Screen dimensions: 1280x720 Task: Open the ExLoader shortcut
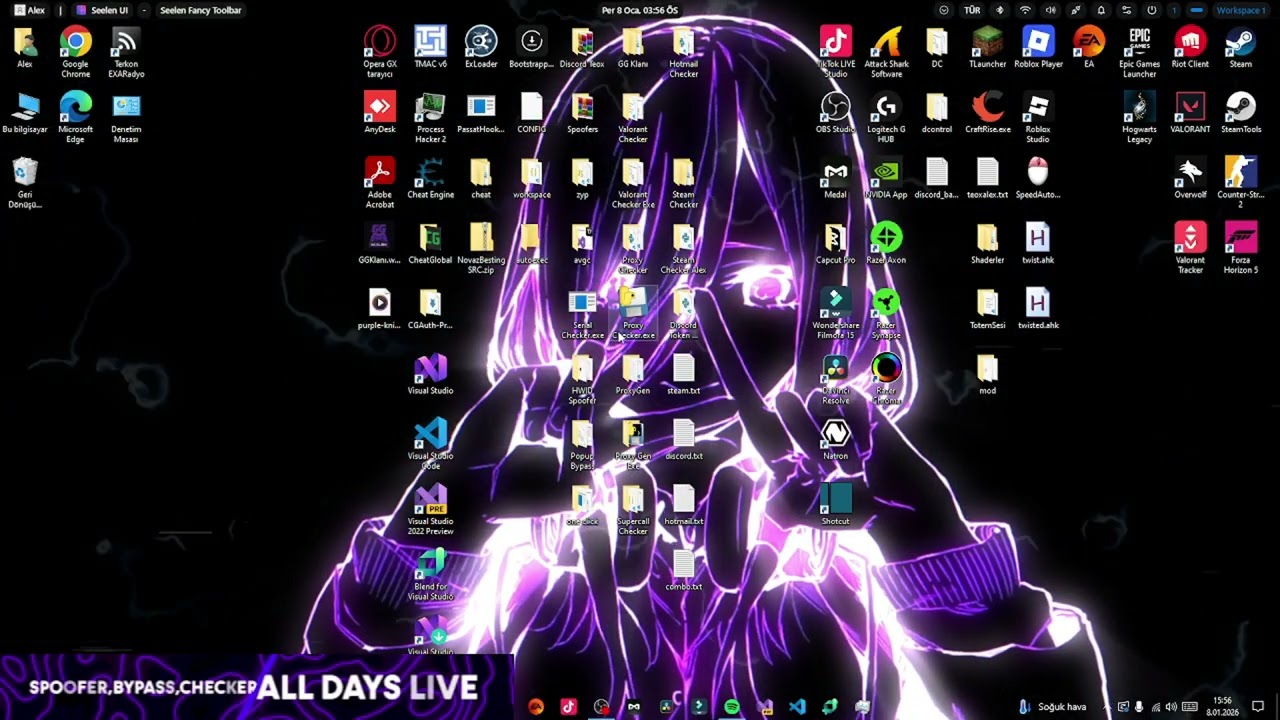tap(481, 48)
